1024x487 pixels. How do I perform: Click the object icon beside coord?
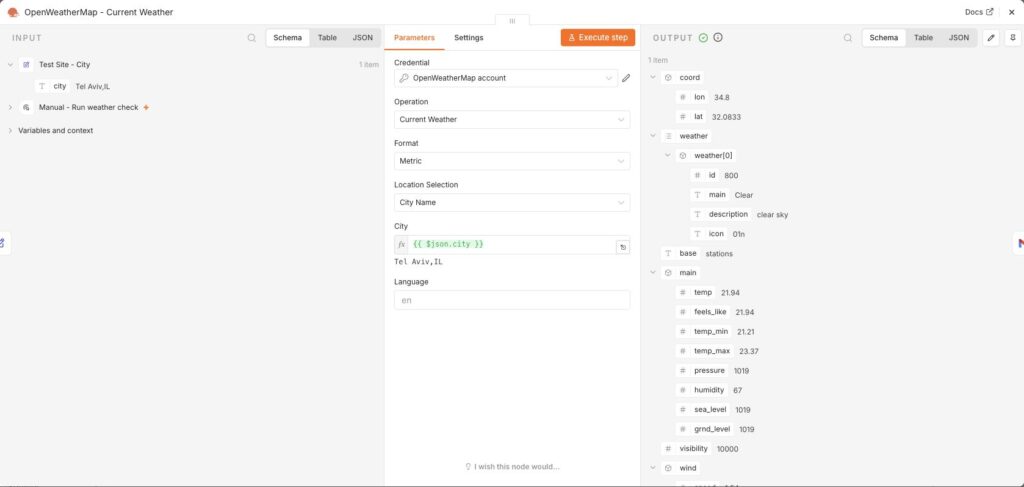click(x=668, y=77)
